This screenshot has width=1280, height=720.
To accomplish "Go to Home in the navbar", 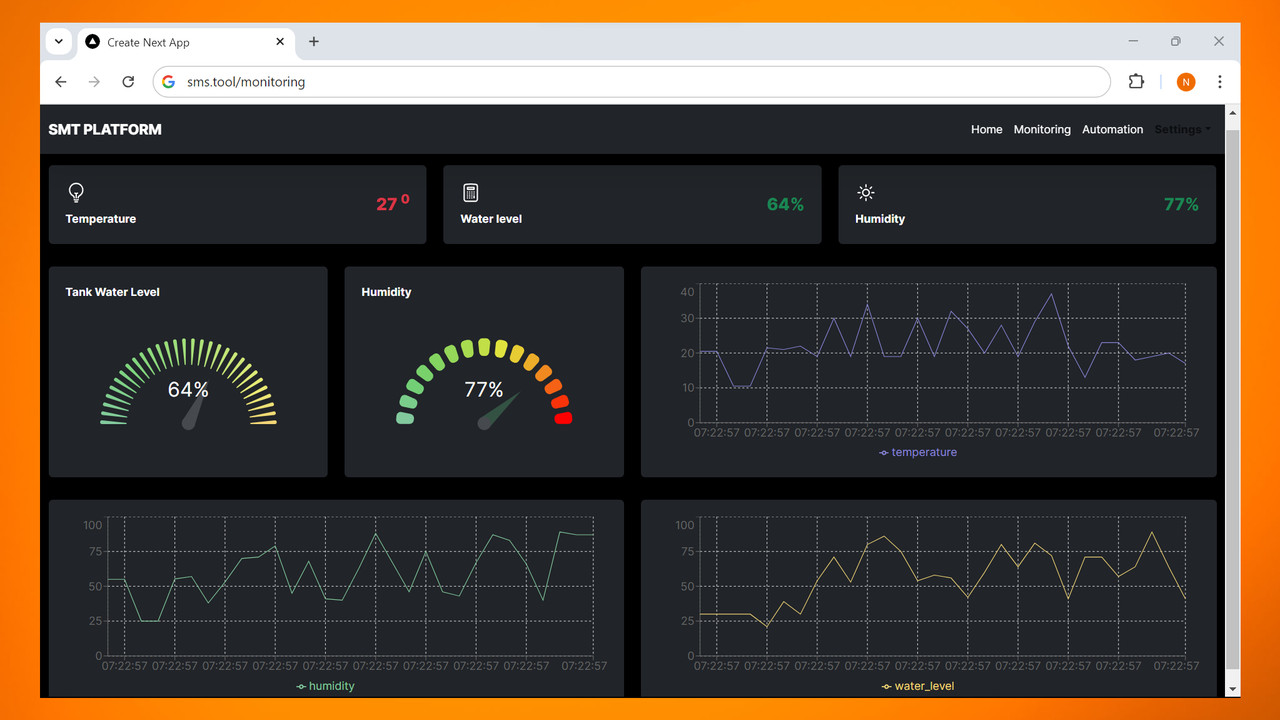I will pyautogui.click(x=986, y=129).
